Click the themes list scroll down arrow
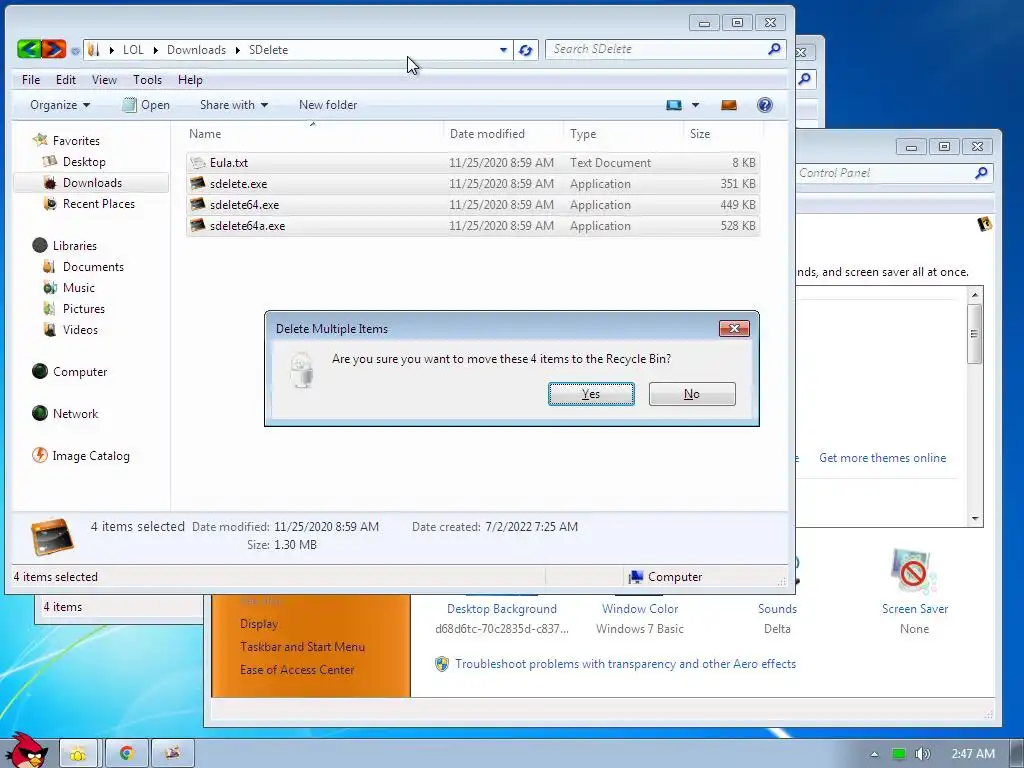Viewport: 1024px width, 768px height. [x=974, y=519]
